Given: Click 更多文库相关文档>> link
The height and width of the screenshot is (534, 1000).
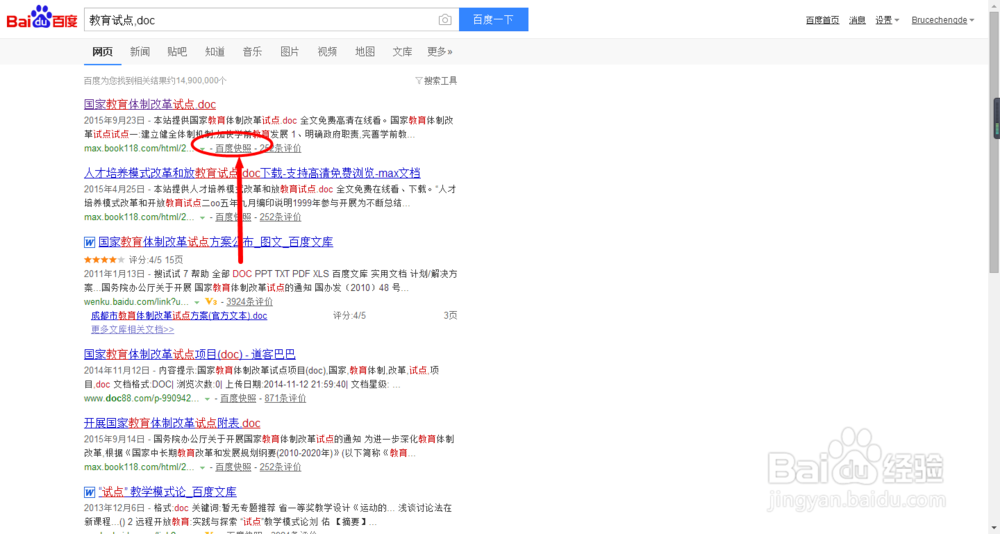Looking at the screenshot, I should pyautogui.click(x=133, y=329).
